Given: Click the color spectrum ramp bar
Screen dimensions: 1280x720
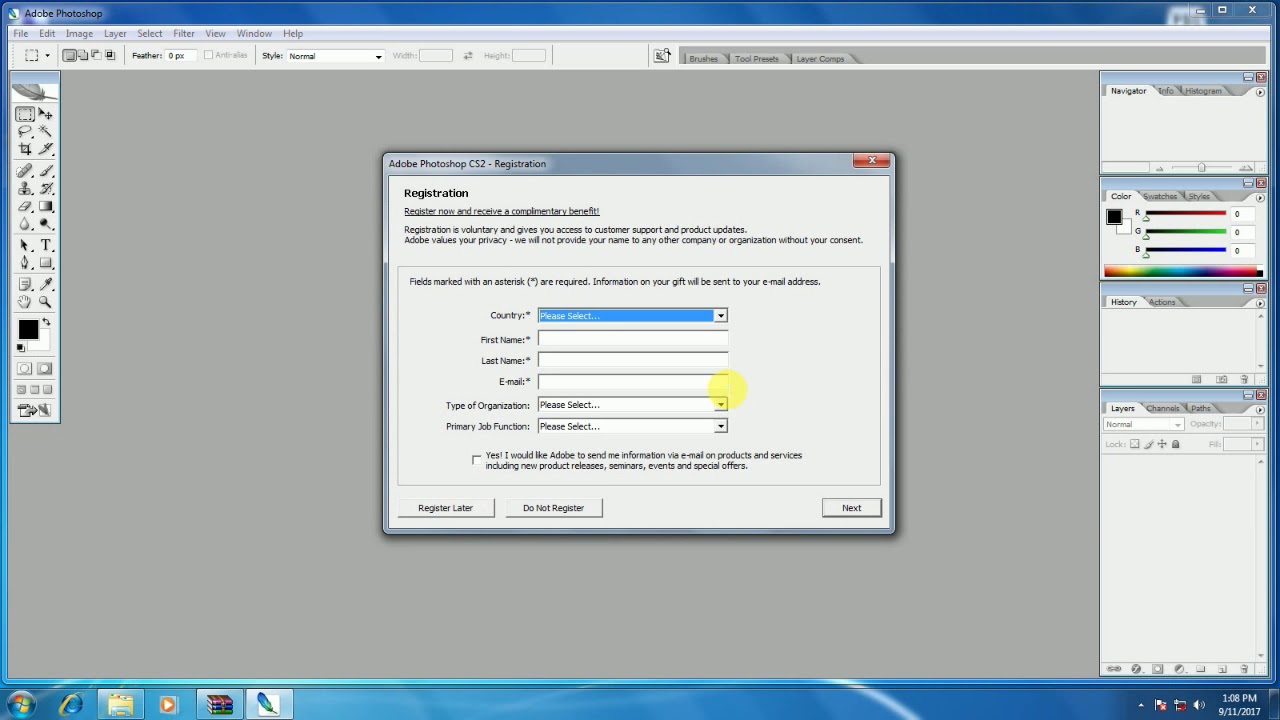Looking at the screenshot, I should click(x=1183, y=271).
